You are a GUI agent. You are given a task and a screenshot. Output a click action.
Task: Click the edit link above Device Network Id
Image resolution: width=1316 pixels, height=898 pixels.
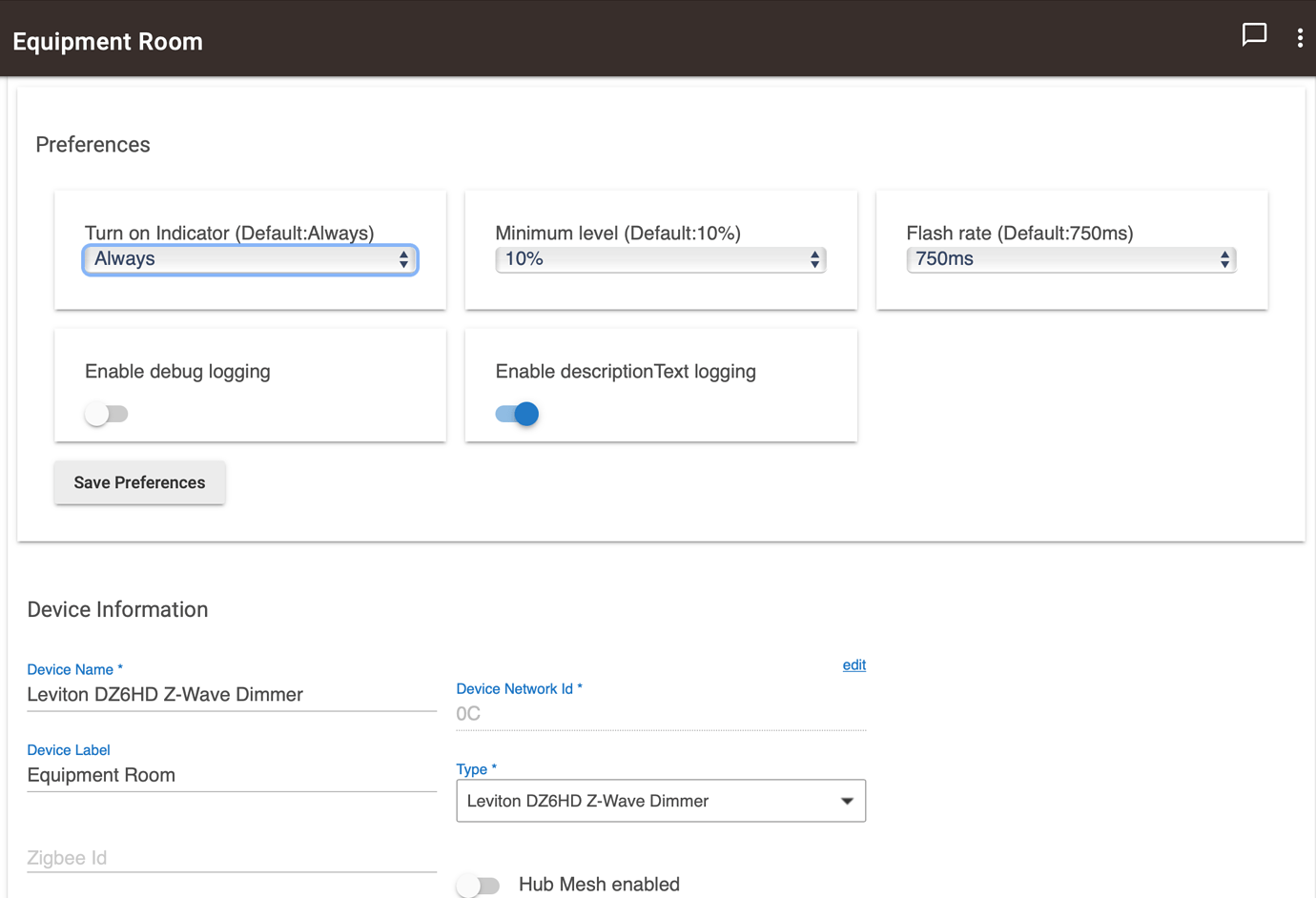pos(853,664)
